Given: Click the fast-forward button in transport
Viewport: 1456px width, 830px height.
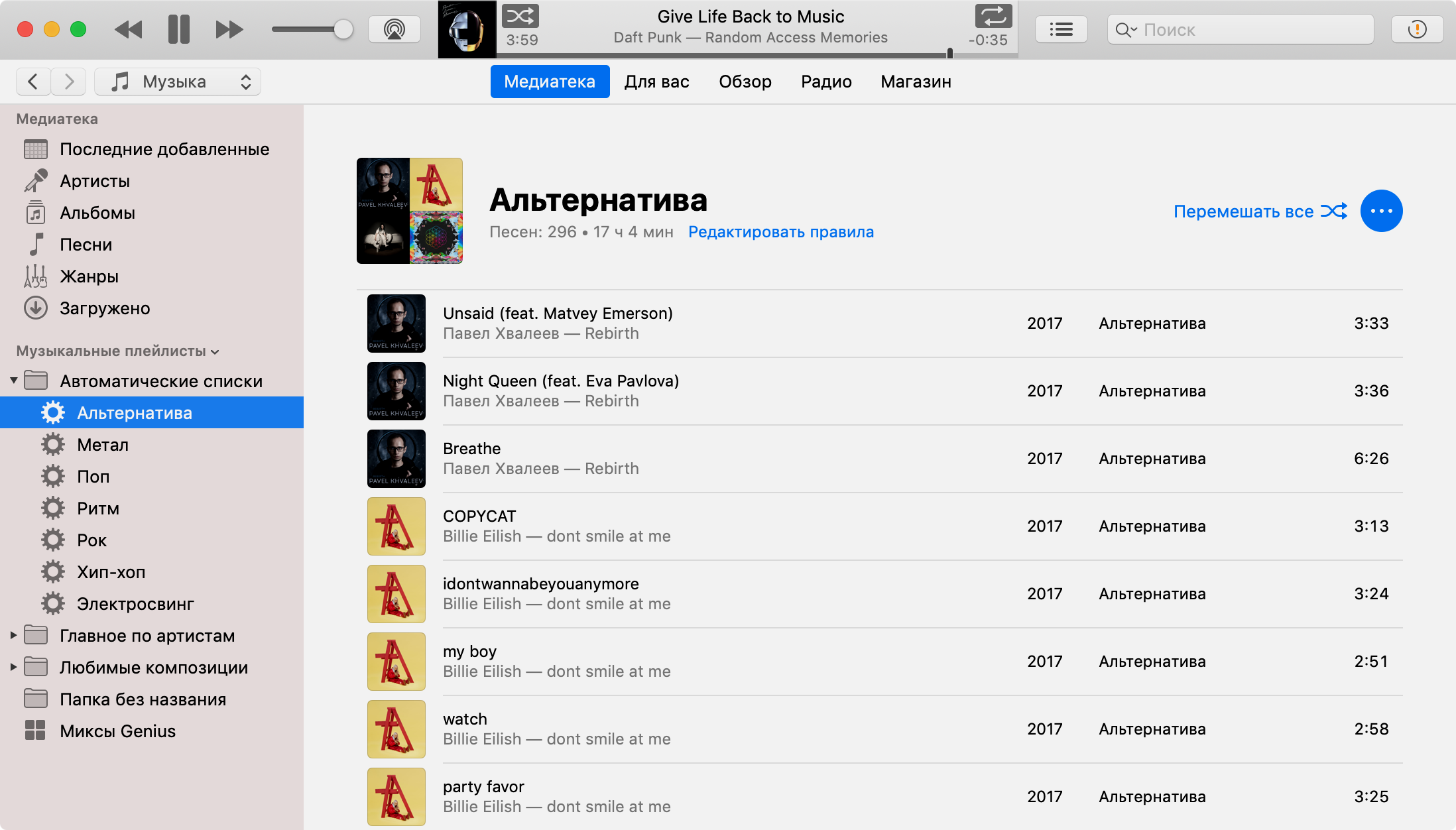Looking at the screenshot, I should [x=226, y=27].
